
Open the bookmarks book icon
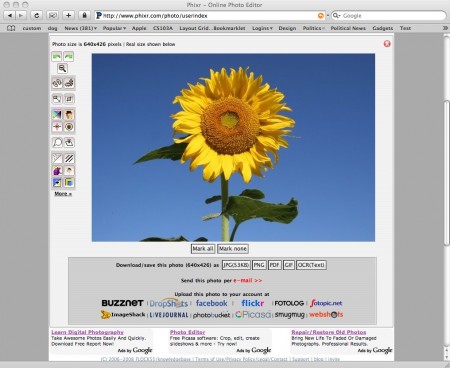(x=11, y=28)
